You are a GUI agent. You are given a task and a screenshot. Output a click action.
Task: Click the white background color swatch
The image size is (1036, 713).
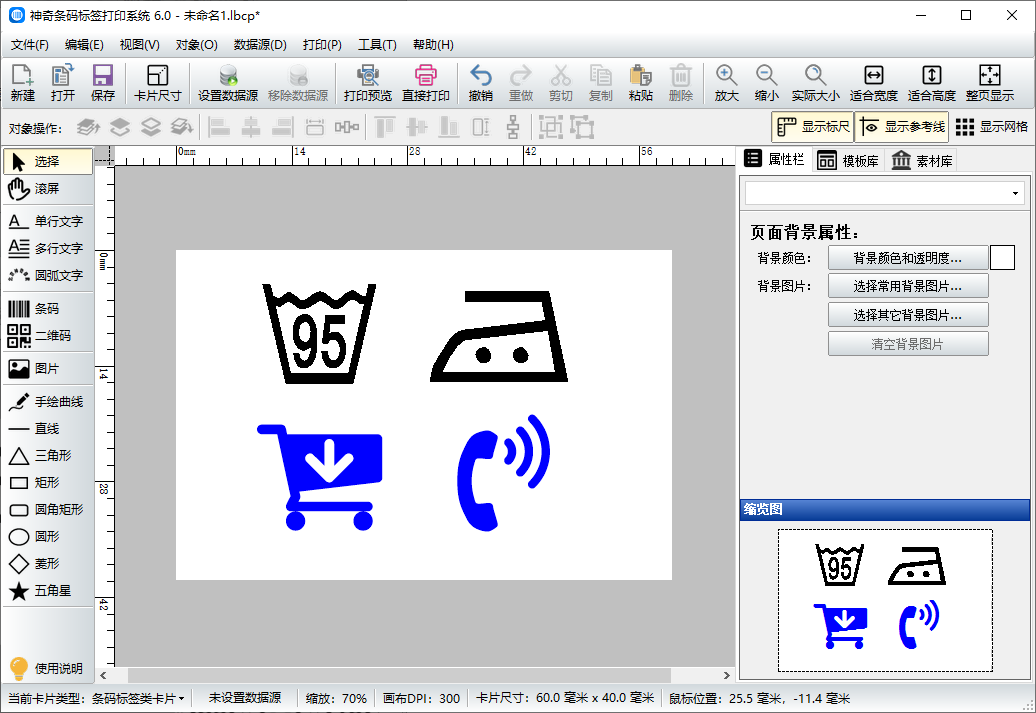pos(1002,258)
